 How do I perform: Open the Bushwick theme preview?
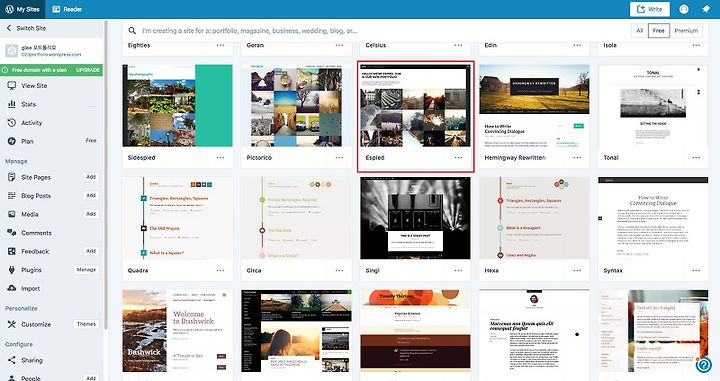pyautogui.click(x=177, y=331)
